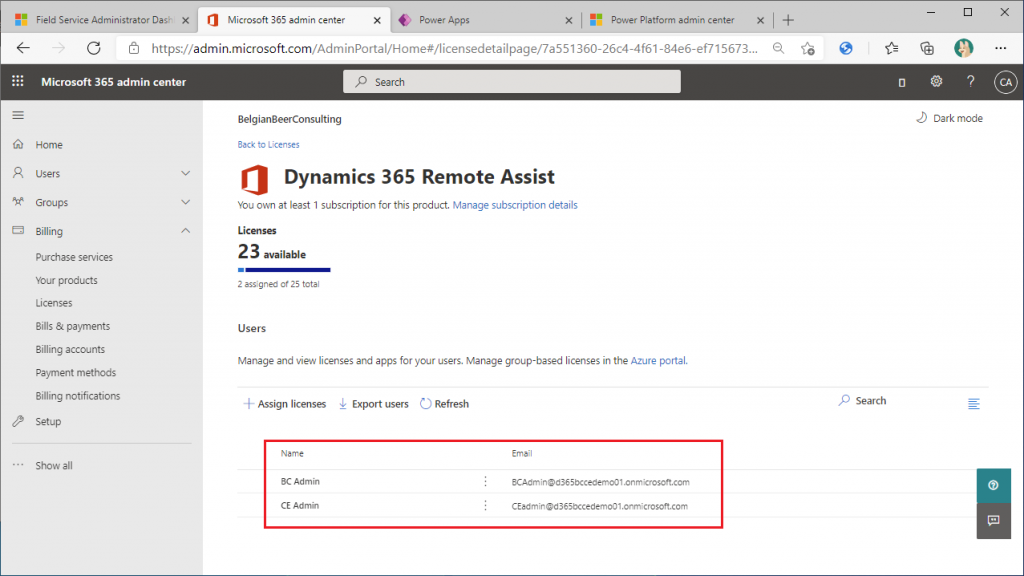1024x576 pixels.
Task: Add this page to favorites star icon
Action: tap(808, 48)
